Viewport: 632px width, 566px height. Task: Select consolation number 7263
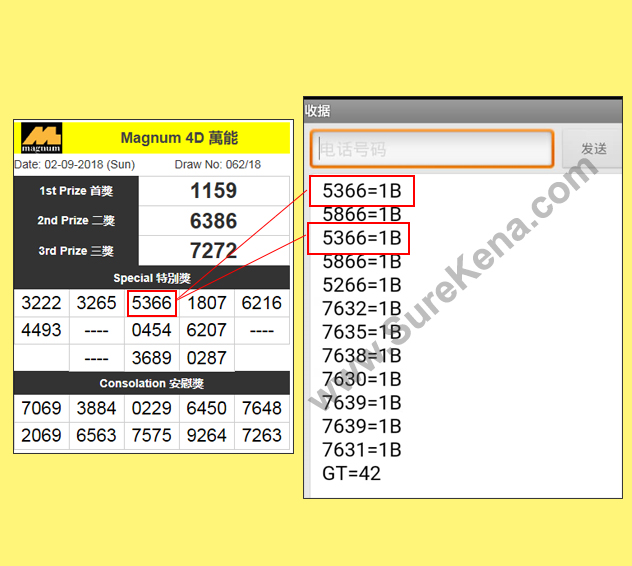(x=262, y=435)
